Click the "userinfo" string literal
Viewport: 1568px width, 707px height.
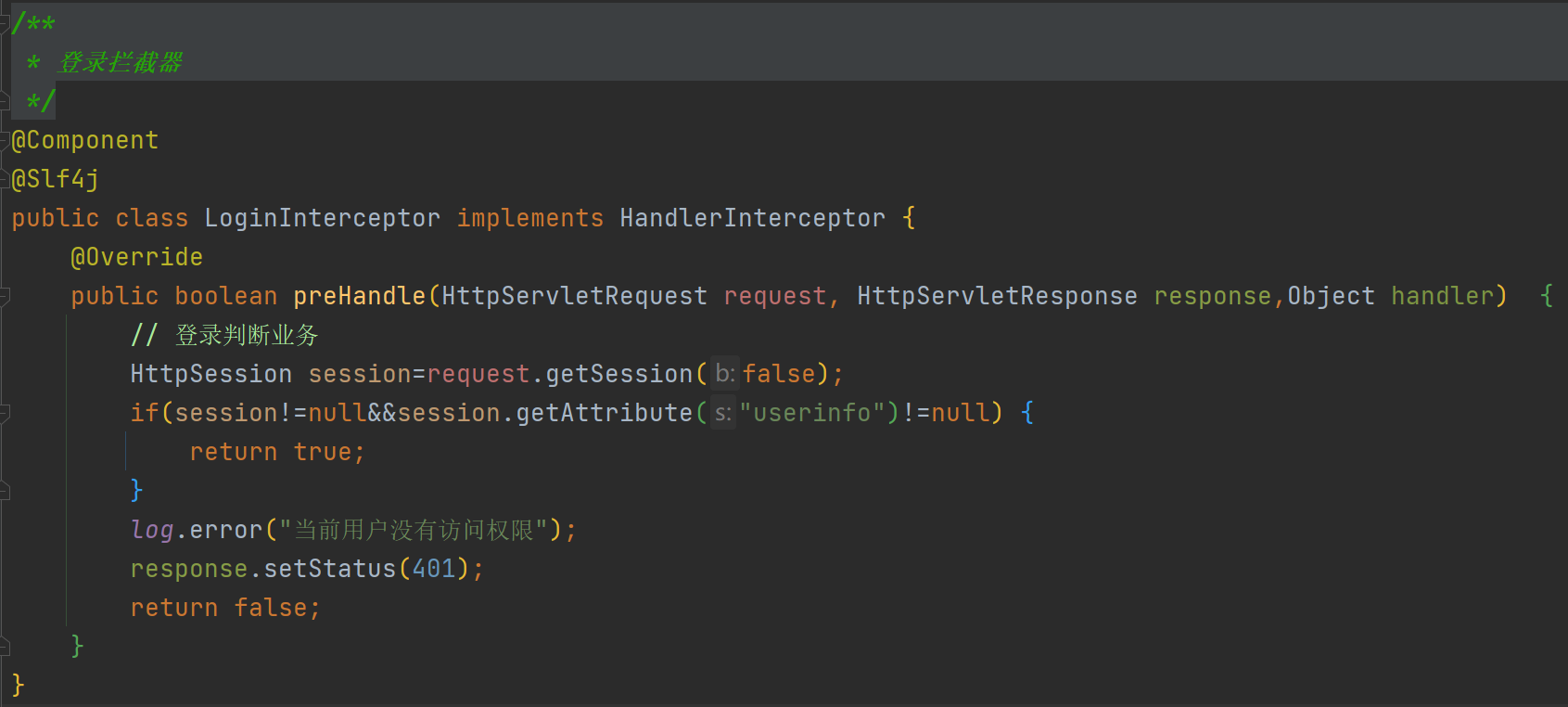(x=812, y=413)
